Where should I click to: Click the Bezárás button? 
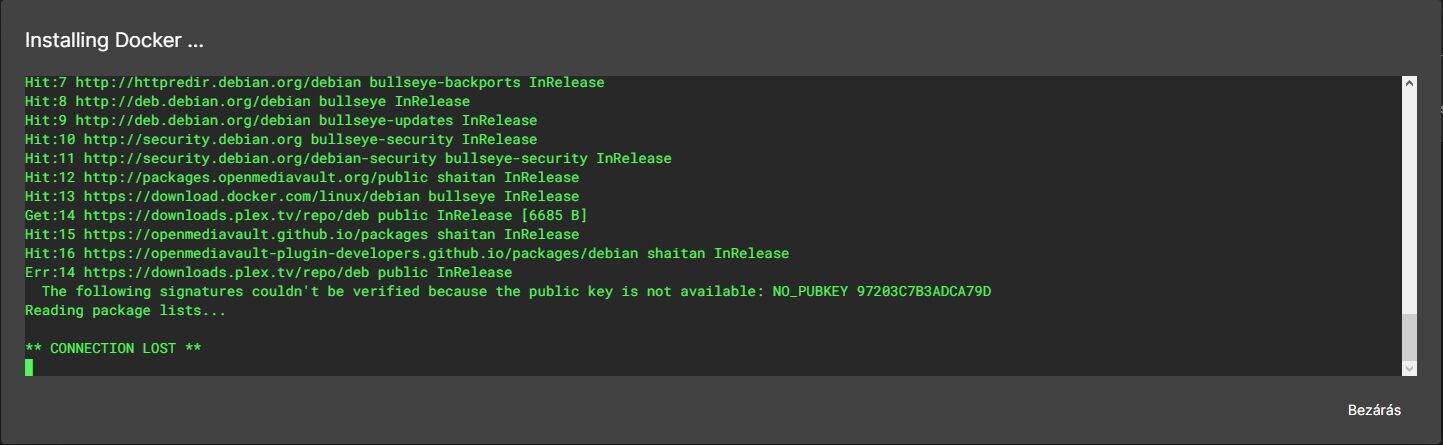click(x=1374, y=410)
